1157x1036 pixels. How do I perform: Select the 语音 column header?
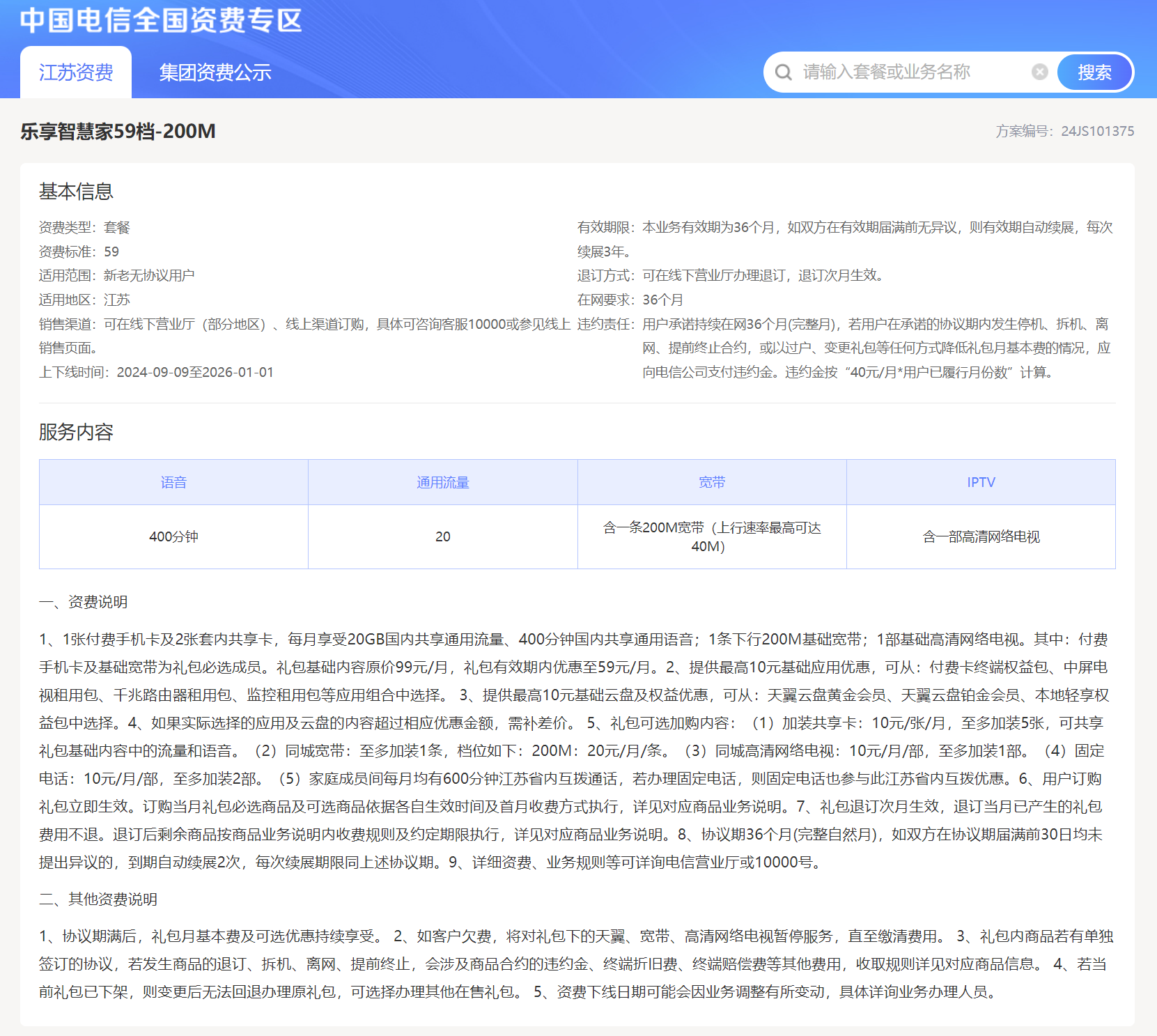click(x=173, y=481)
